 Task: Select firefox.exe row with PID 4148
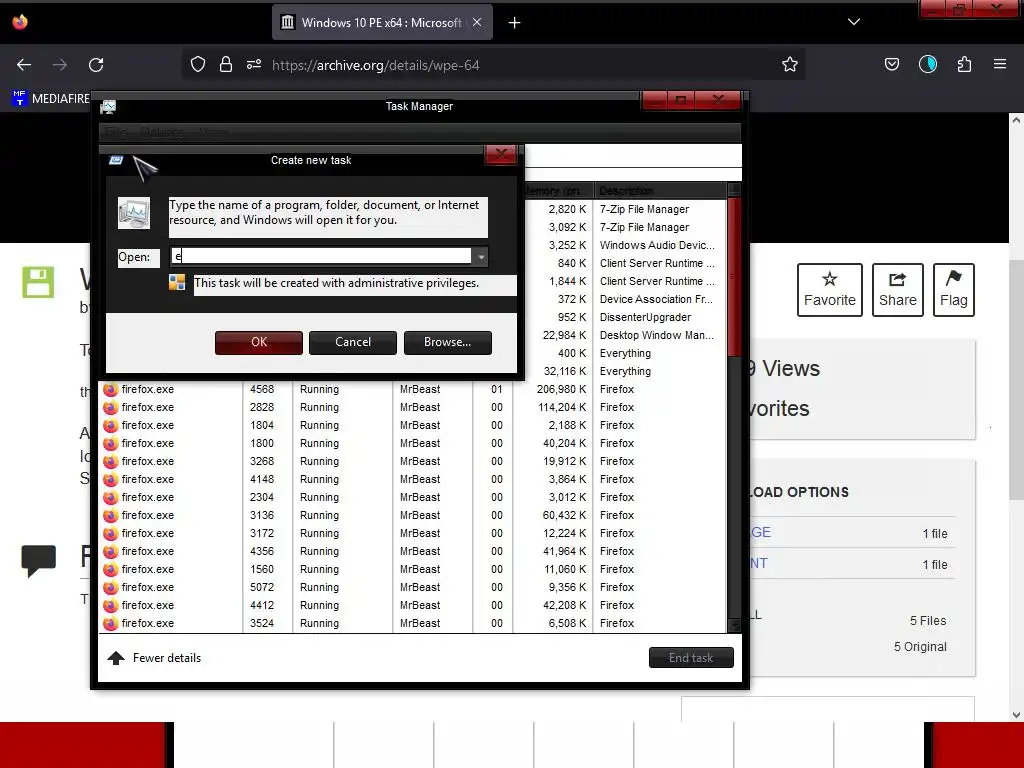411,479
